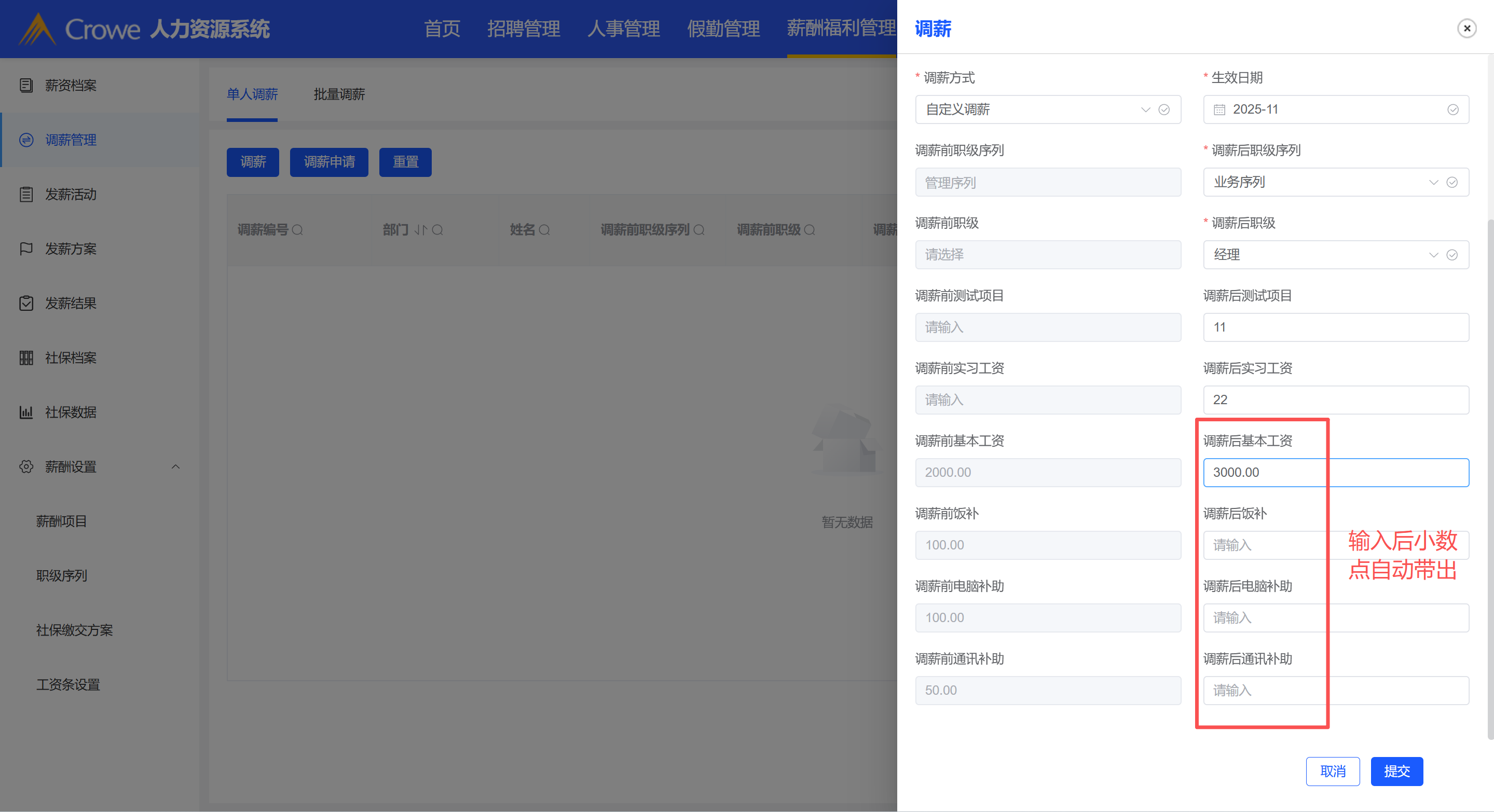Image resolution: width=1494 pixels, height=812 pixels.
Task: Switch to the 批量调薪 tab
Action: (339, 94)
